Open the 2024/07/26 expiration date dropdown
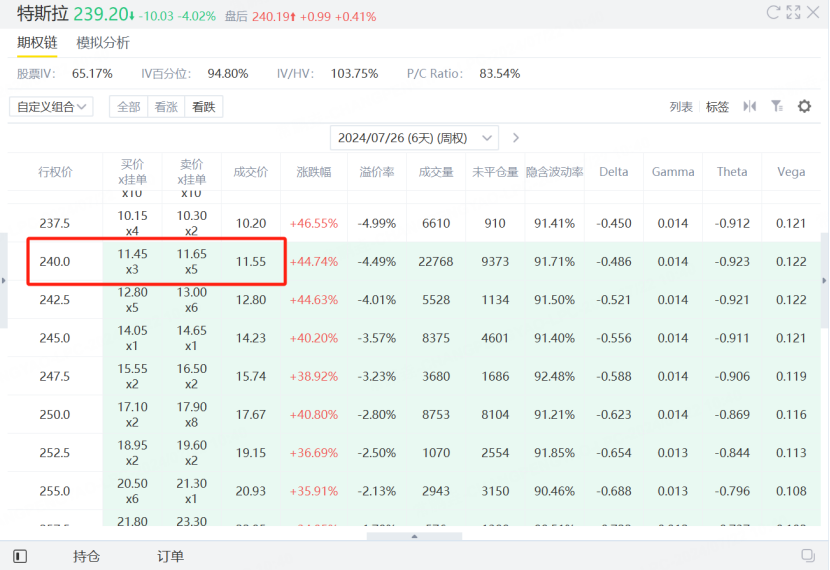Viewport: 830px width, 570px height. pos(414,138)
